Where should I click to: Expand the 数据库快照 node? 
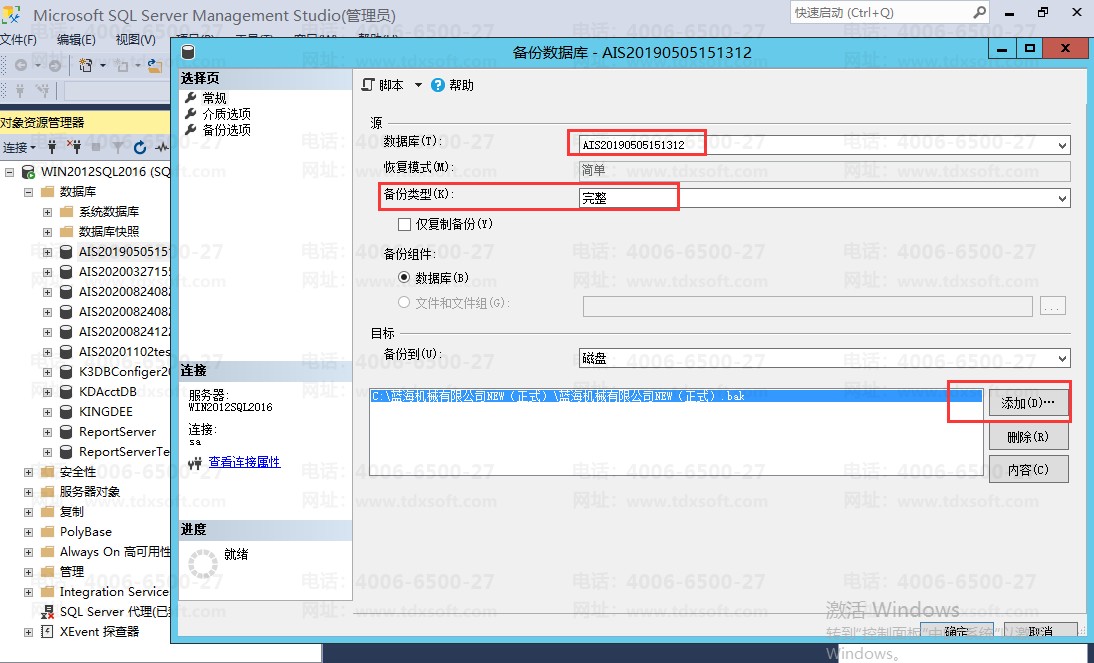[47, 232]
